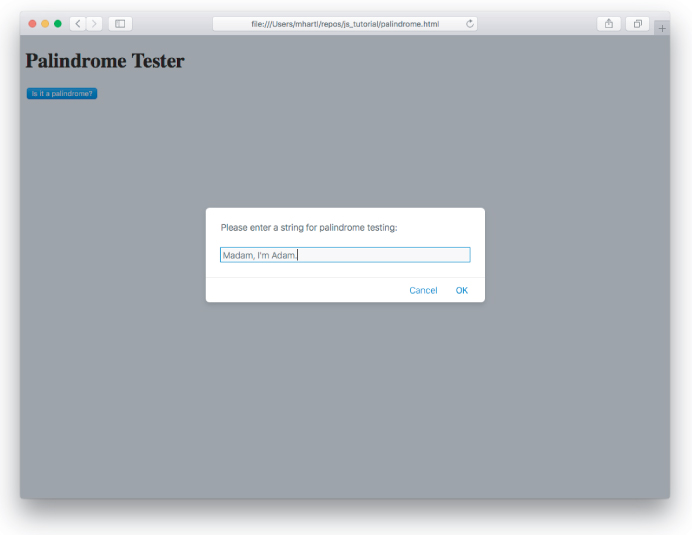The width and height of the screenshot is (692, 535).
Task: Confirm the prompt with OK
Action: coord(462,290)
